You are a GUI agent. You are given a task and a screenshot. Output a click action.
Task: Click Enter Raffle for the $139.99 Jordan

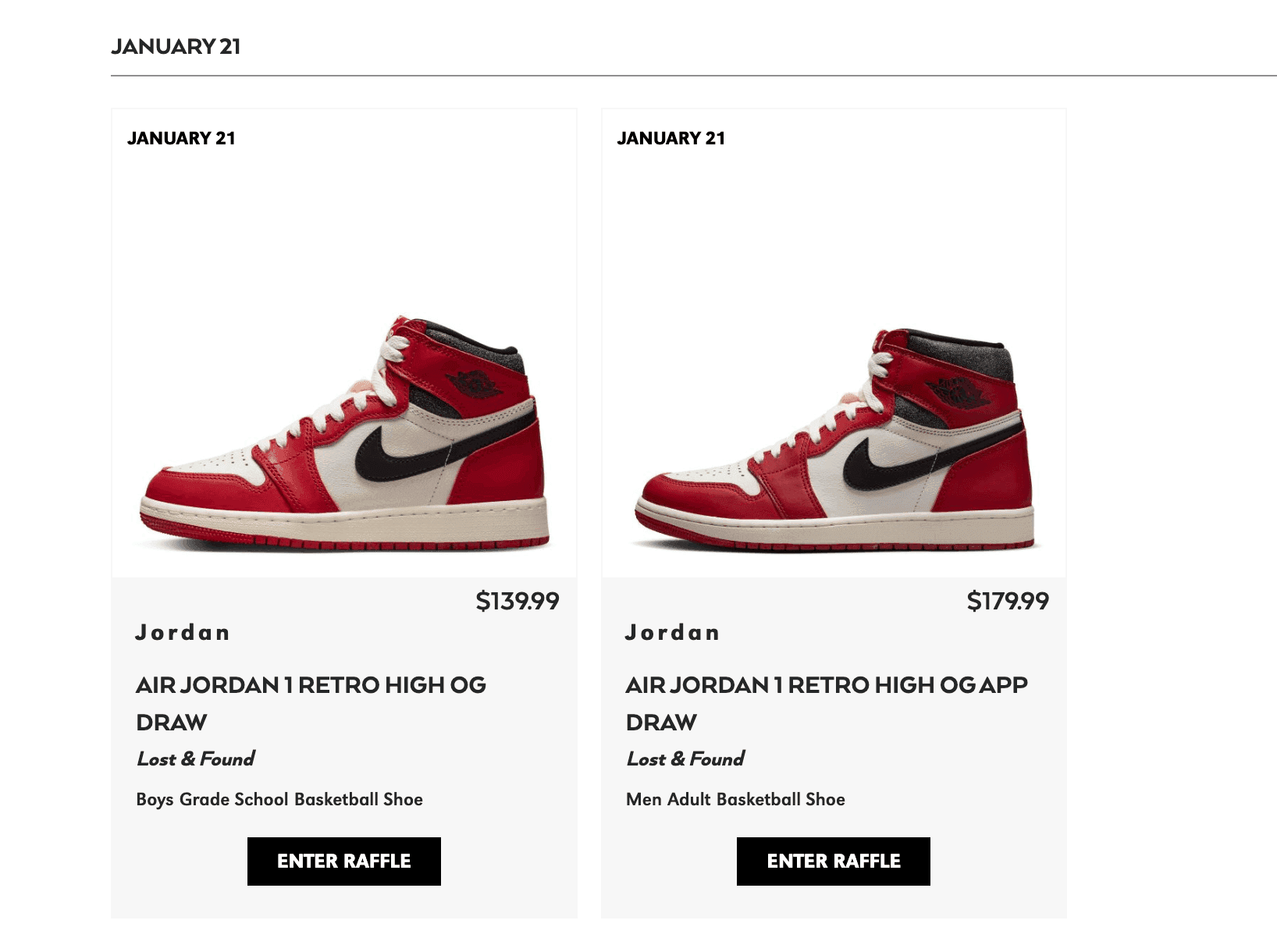(x=343, y=861)
